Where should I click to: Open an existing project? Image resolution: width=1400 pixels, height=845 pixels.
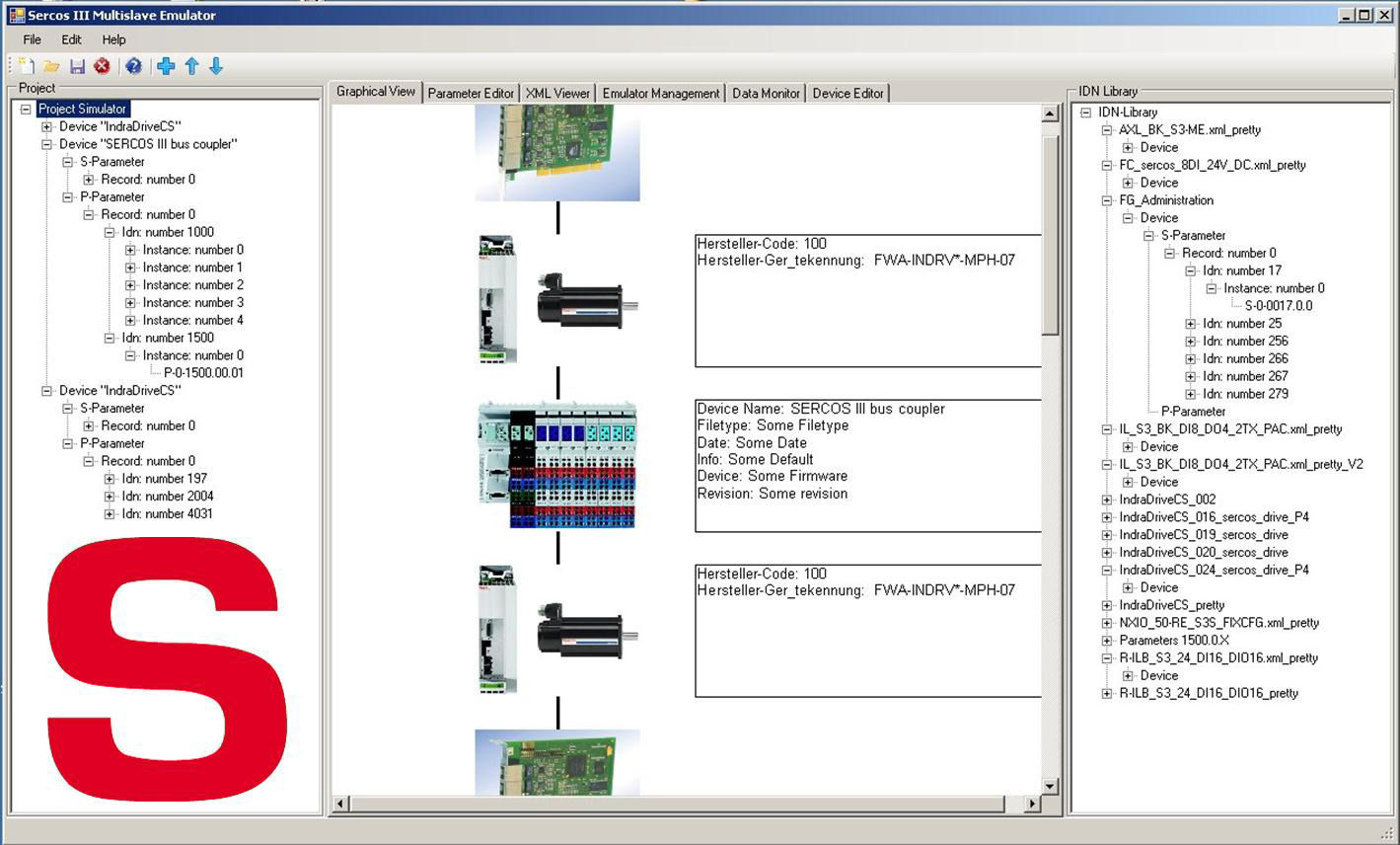(51, 65)
